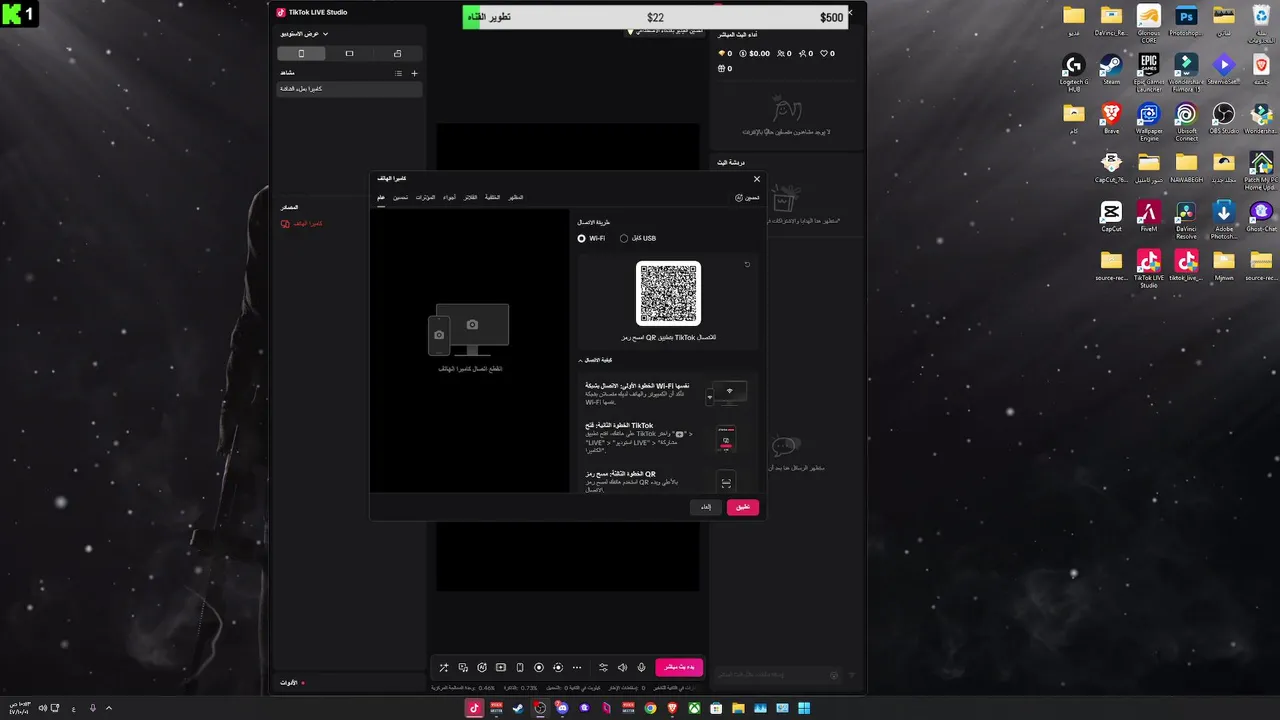Click the CapCut desktop shortcut icon
Screen dimensions: 1280x720
pyautogui.click(x=1111, y=216)
